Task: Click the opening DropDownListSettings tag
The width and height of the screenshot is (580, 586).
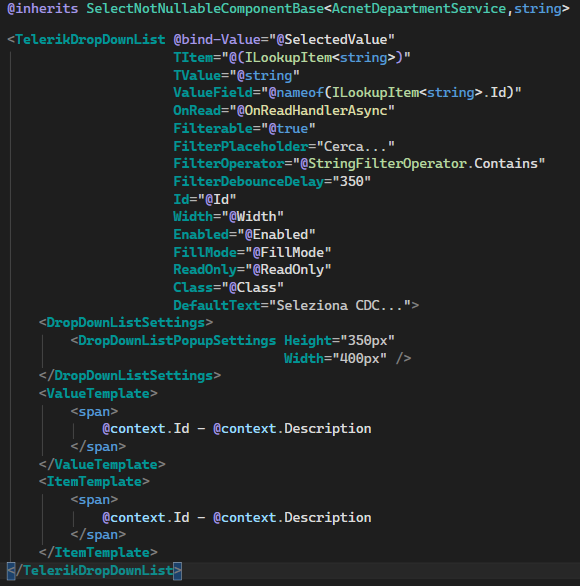Action: point(126,323)
